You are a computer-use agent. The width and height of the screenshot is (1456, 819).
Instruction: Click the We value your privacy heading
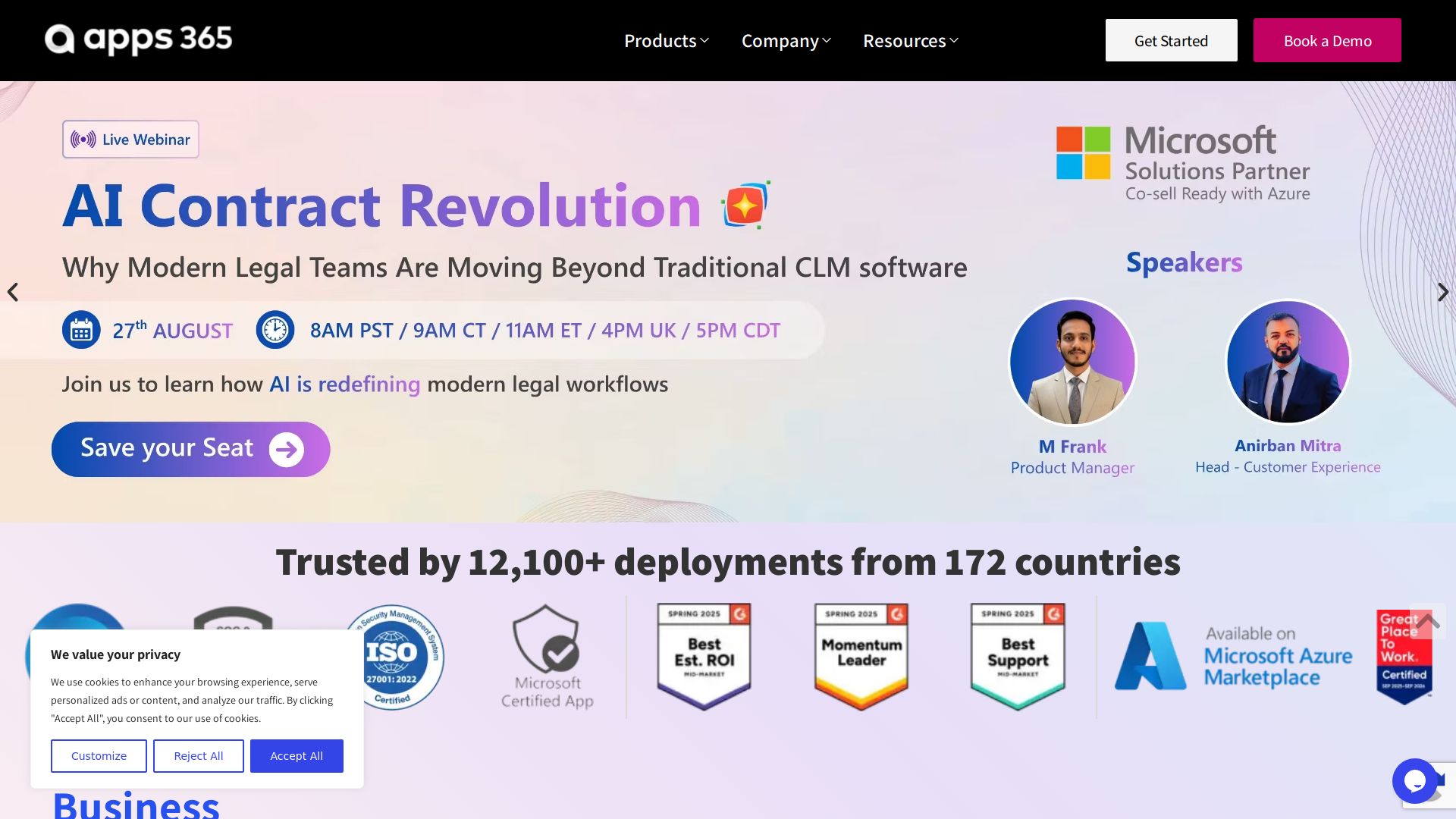tap(116, 654)
